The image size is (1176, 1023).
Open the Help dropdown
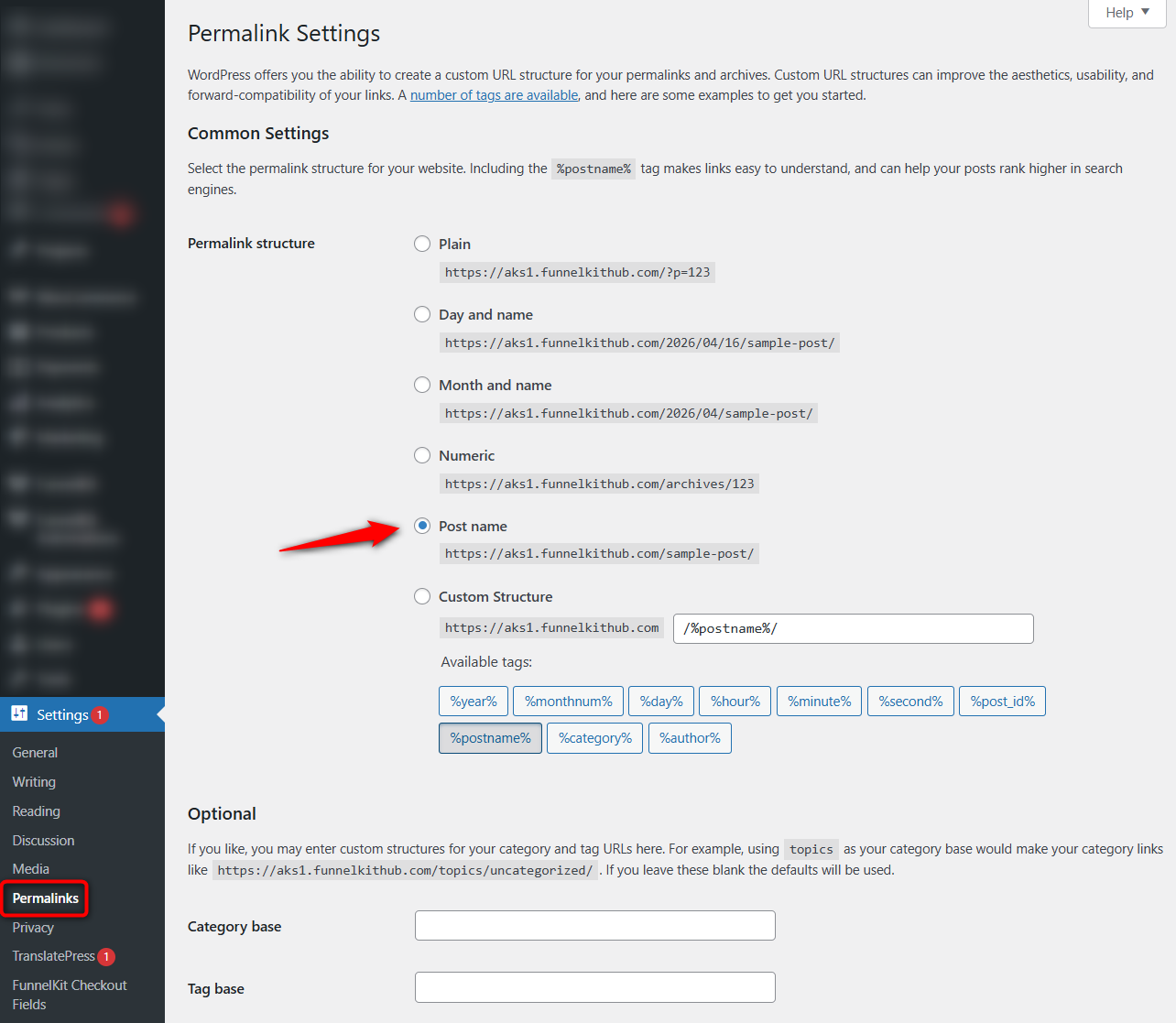point(1126,13)
